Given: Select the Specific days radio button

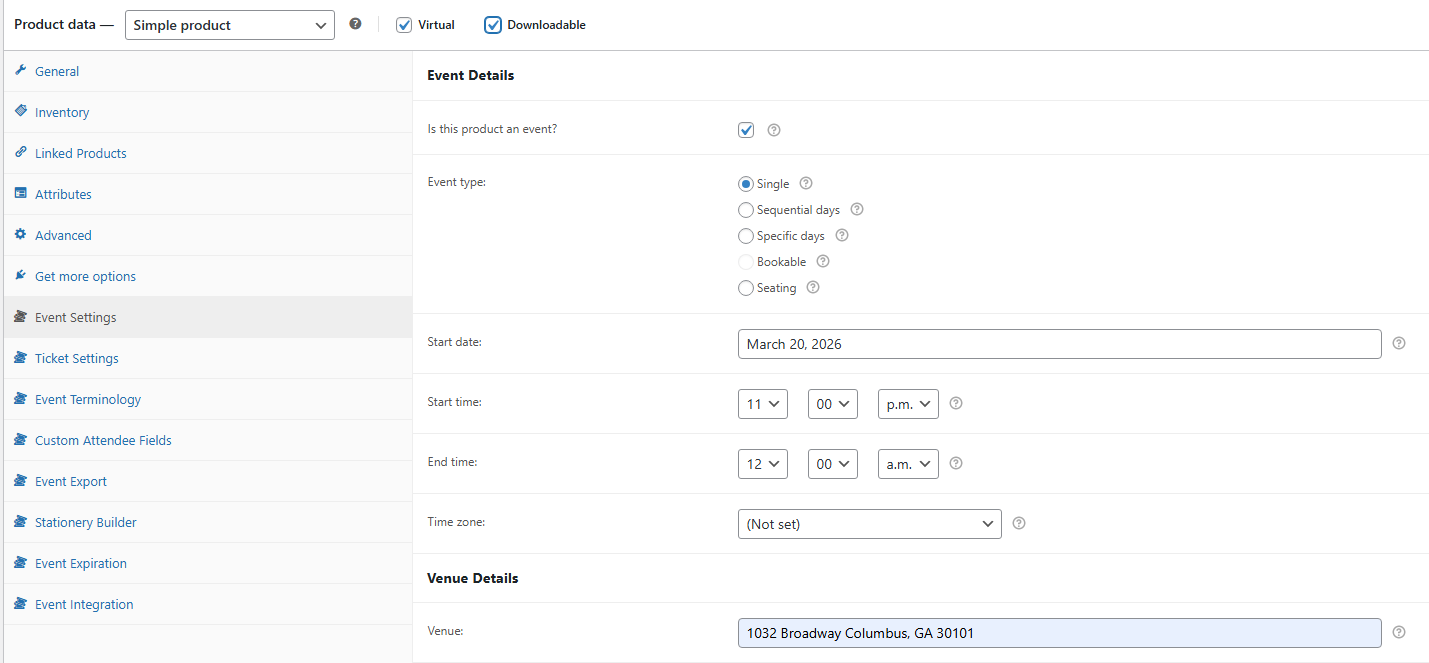Looking at the screenshot, I should (x=745, y=236).
